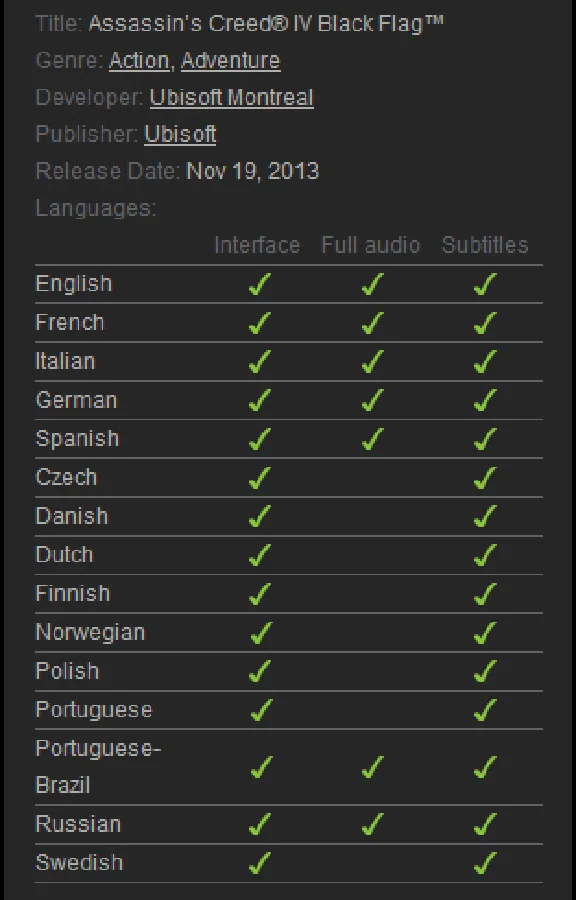Click English full audio checkmark
Image resolution: width=576 pixels, height=900 pixels.
(x=373, y=284)
